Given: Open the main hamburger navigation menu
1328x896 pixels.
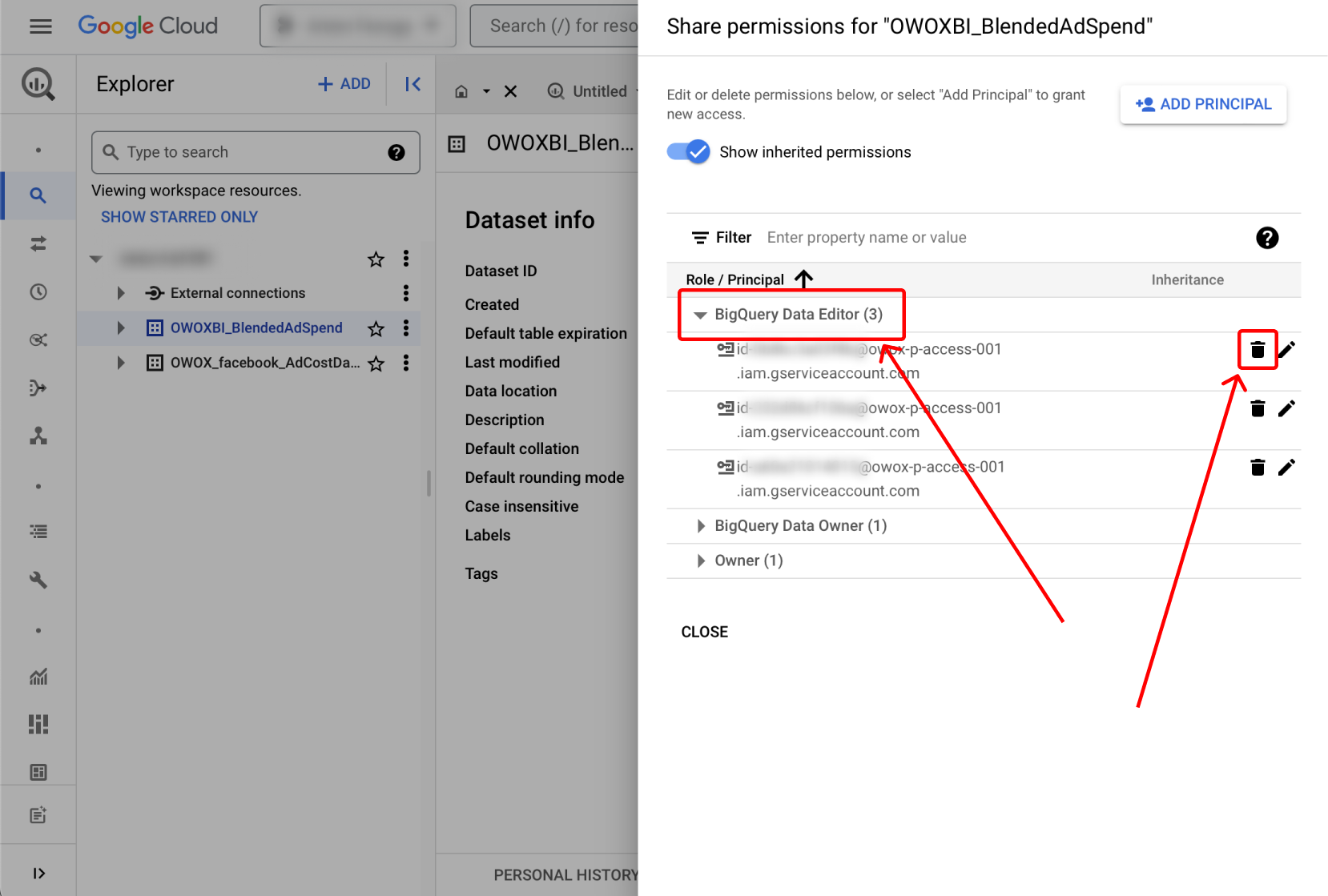Looking at the screenshot, I should (40, 26).
